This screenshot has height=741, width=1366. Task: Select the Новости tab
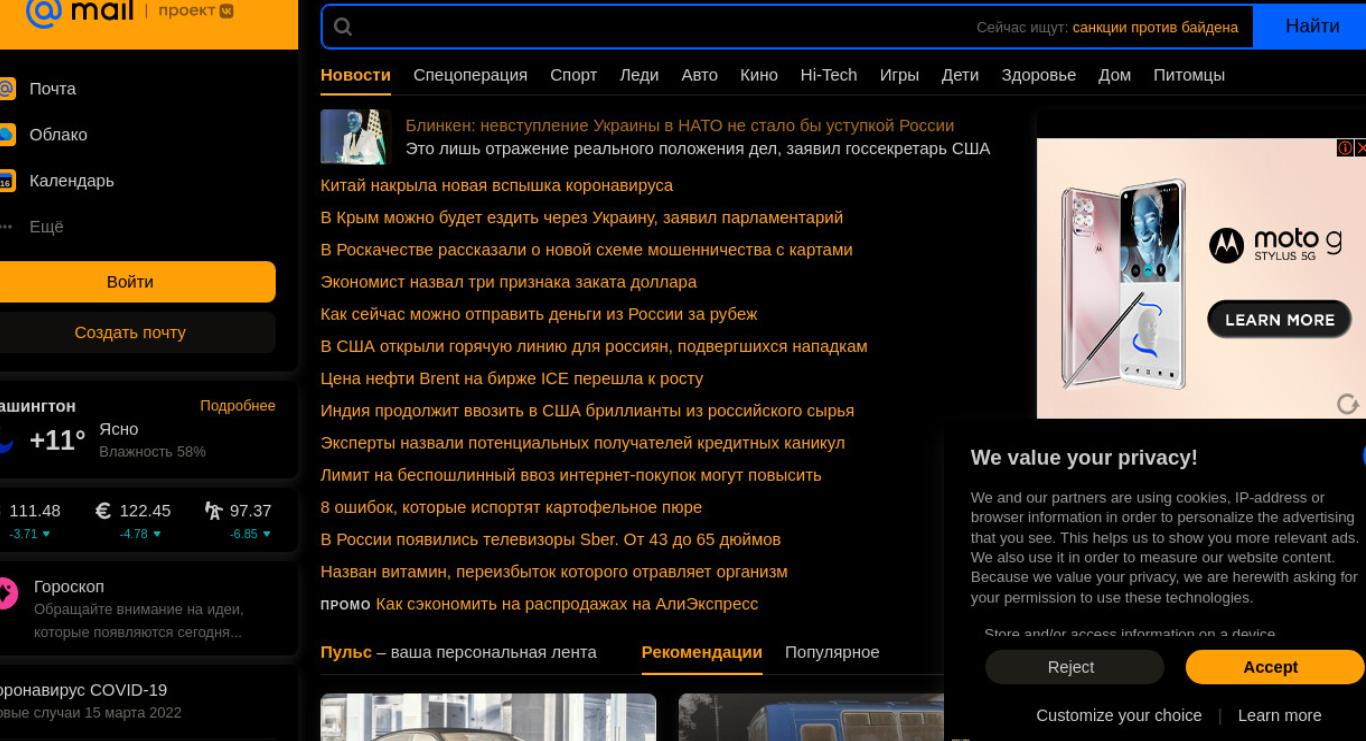[355, 75]
